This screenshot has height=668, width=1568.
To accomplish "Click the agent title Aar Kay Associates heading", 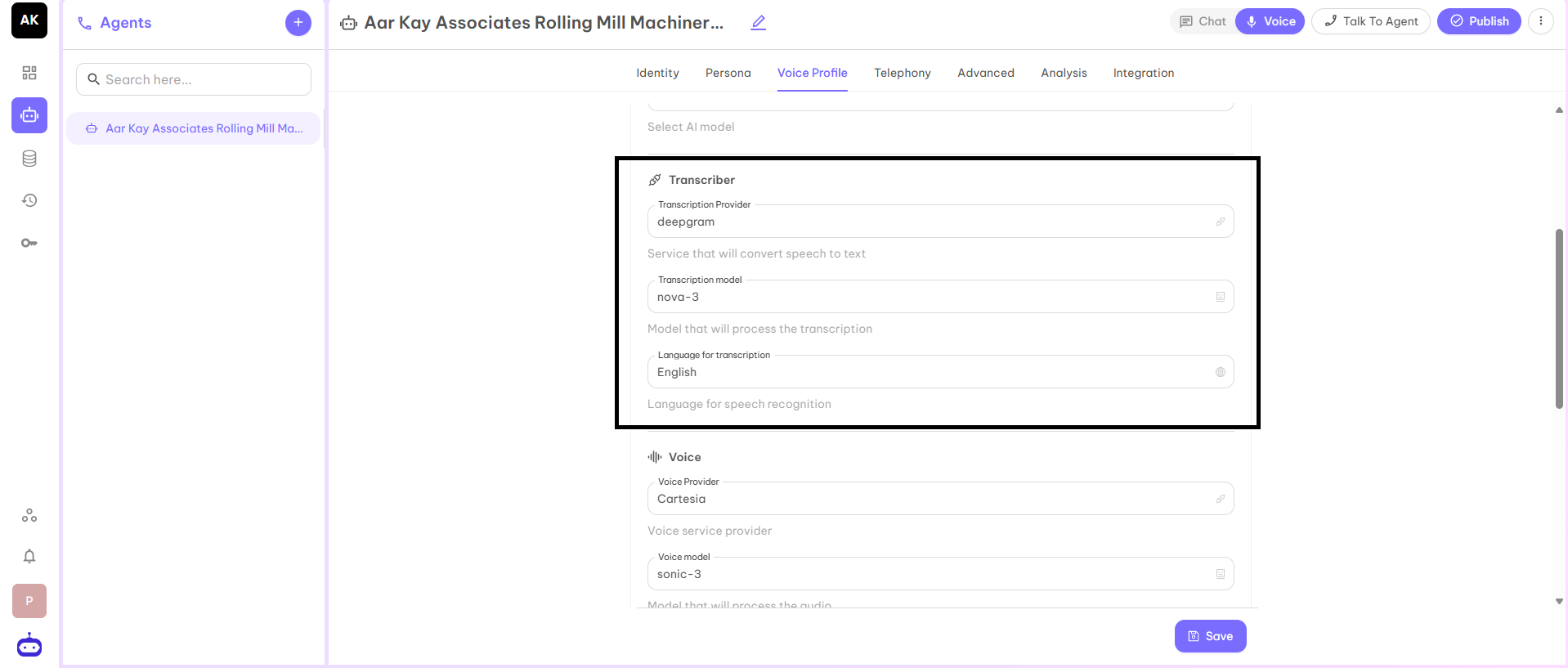I will pyautogui.click(x=544, y=23).
